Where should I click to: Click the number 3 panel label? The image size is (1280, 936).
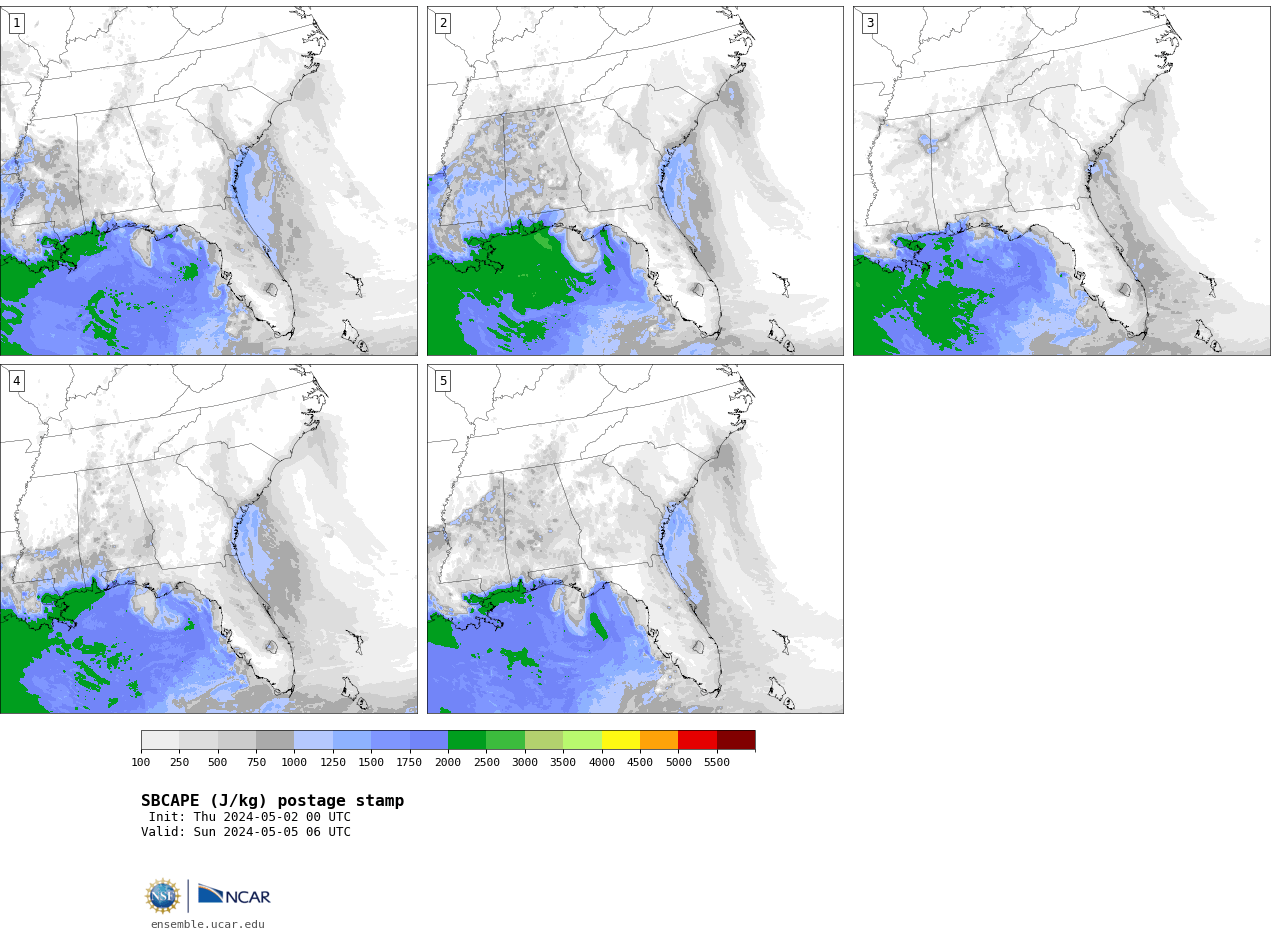pyautogui.click(x=870, y=23)
